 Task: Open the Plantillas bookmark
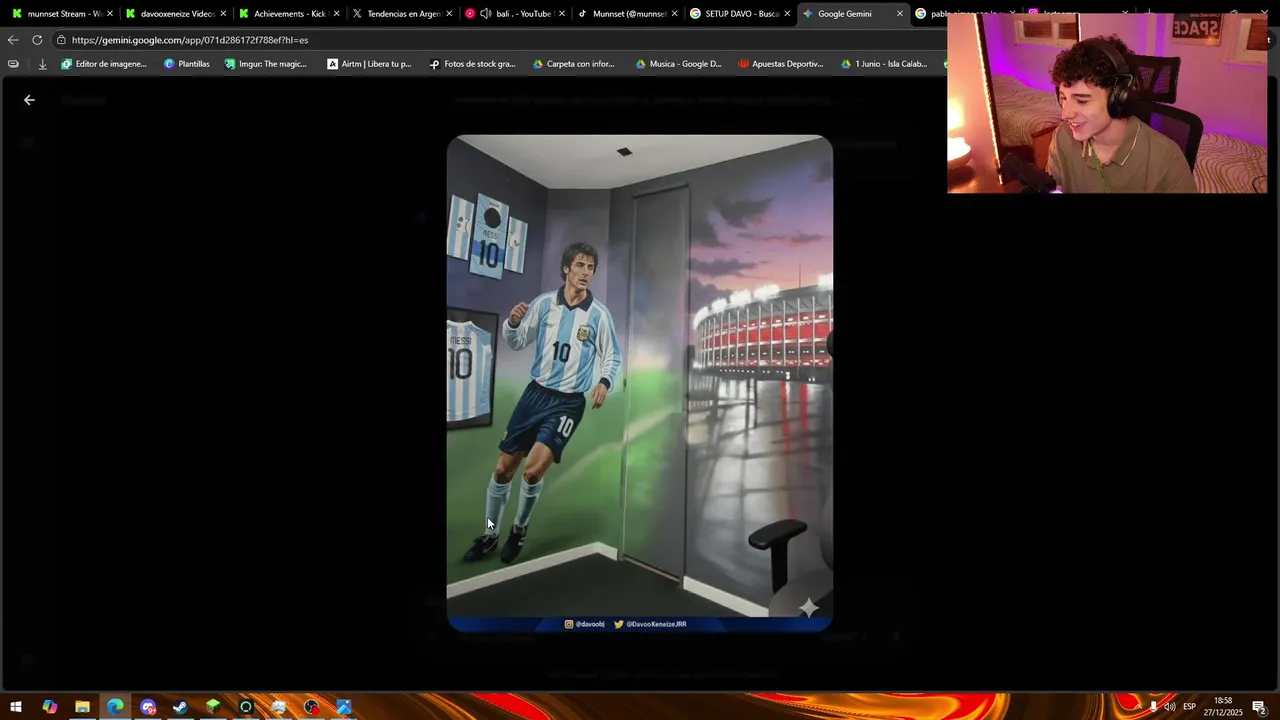187,64
